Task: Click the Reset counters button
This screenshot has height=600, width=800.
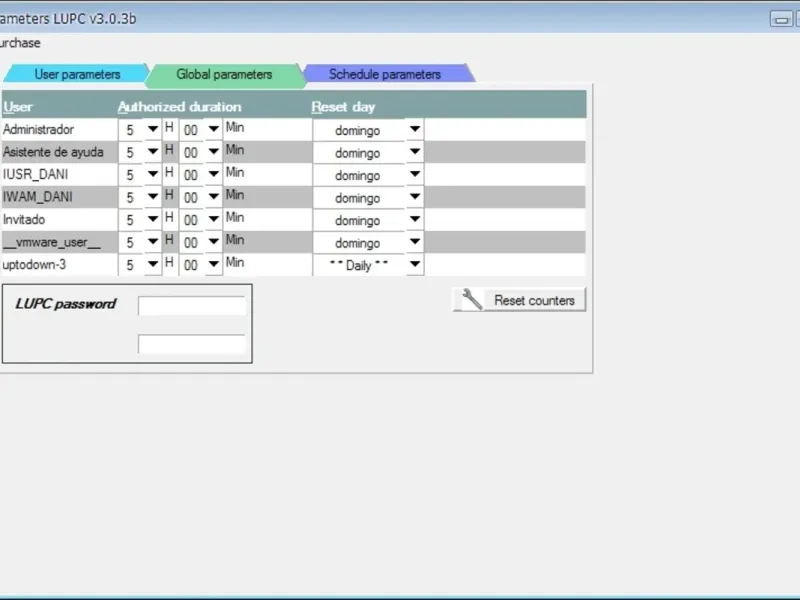Action: [x=519, y=300]
